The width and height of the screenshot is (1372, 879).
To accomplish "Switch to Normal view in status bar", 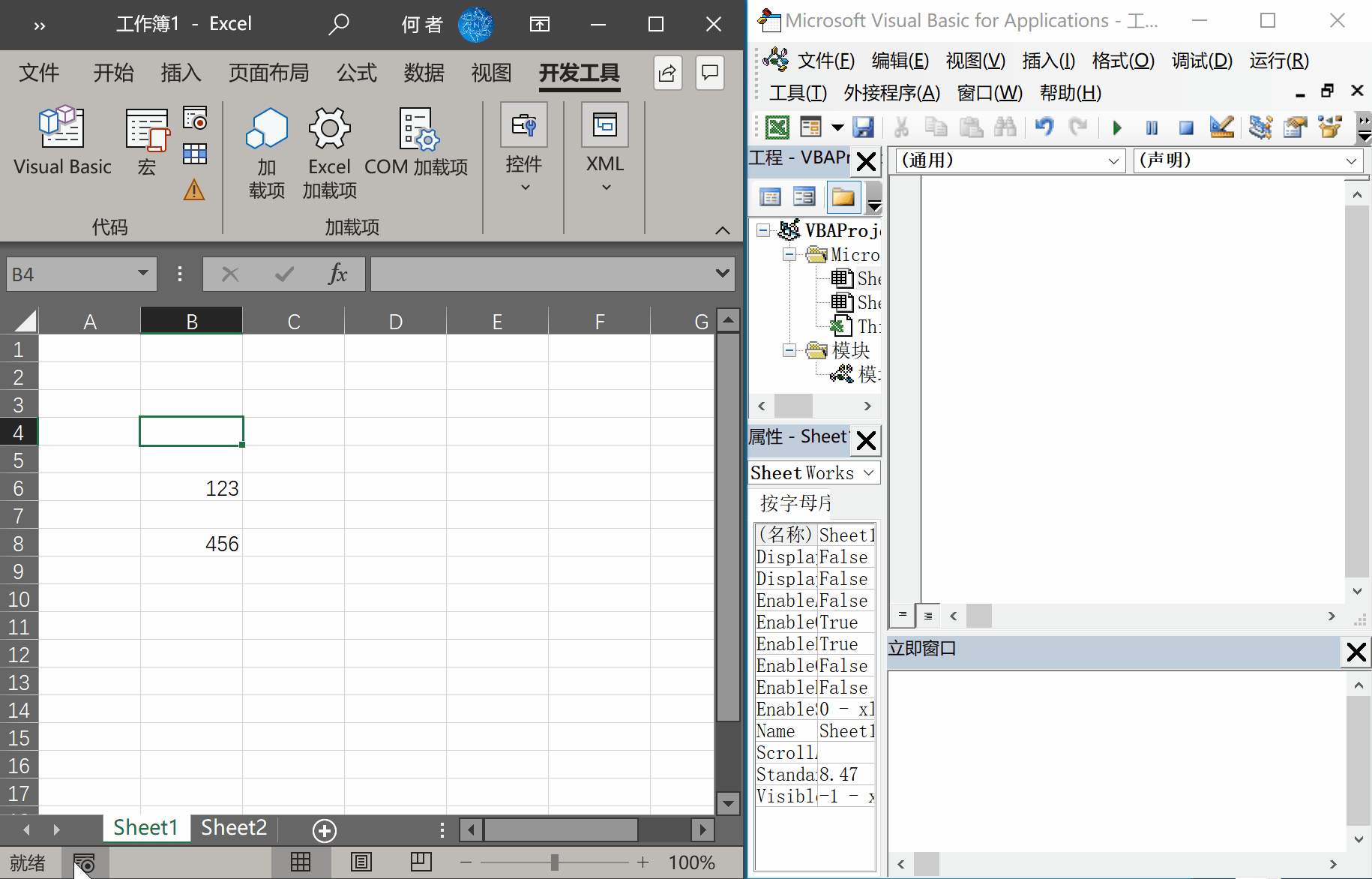I will click(x=301, y=862).
